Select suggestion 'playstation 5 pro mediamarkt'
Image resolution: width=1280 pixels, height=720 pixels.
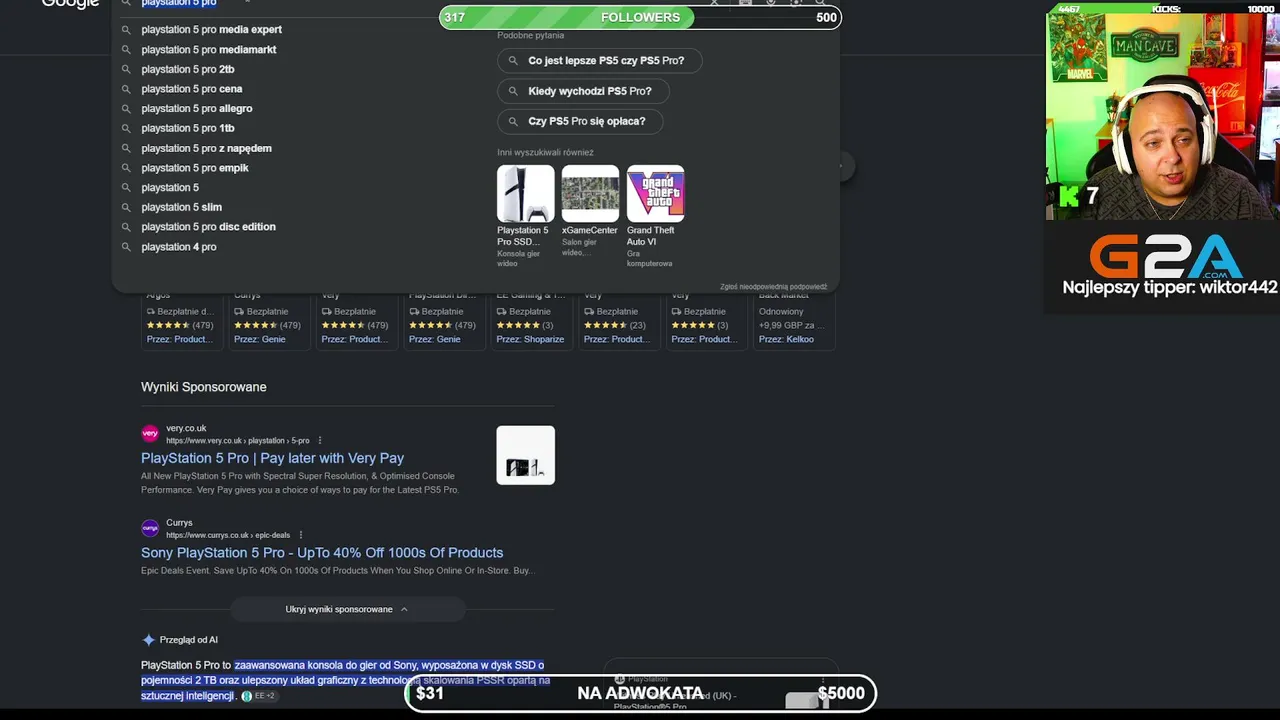(208, 50)
